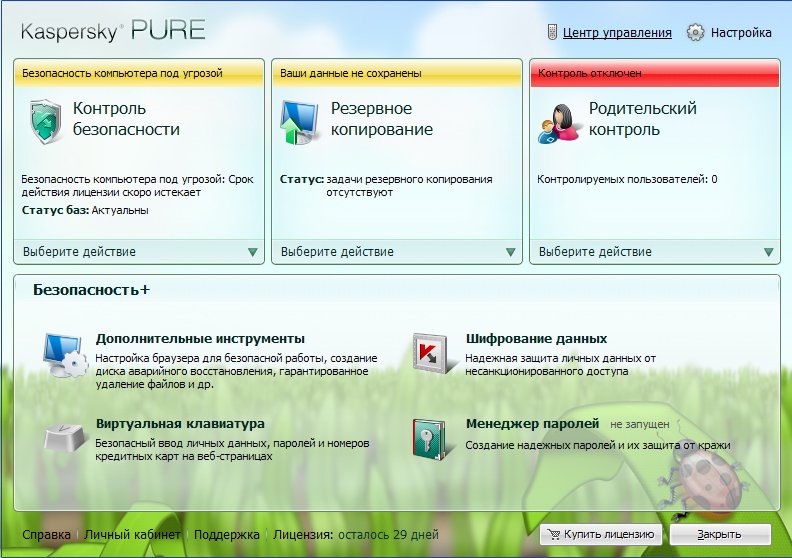Screen dimensions: 792x558
Task: Click the backup monitor arrow icon
Action: (299, 122)
